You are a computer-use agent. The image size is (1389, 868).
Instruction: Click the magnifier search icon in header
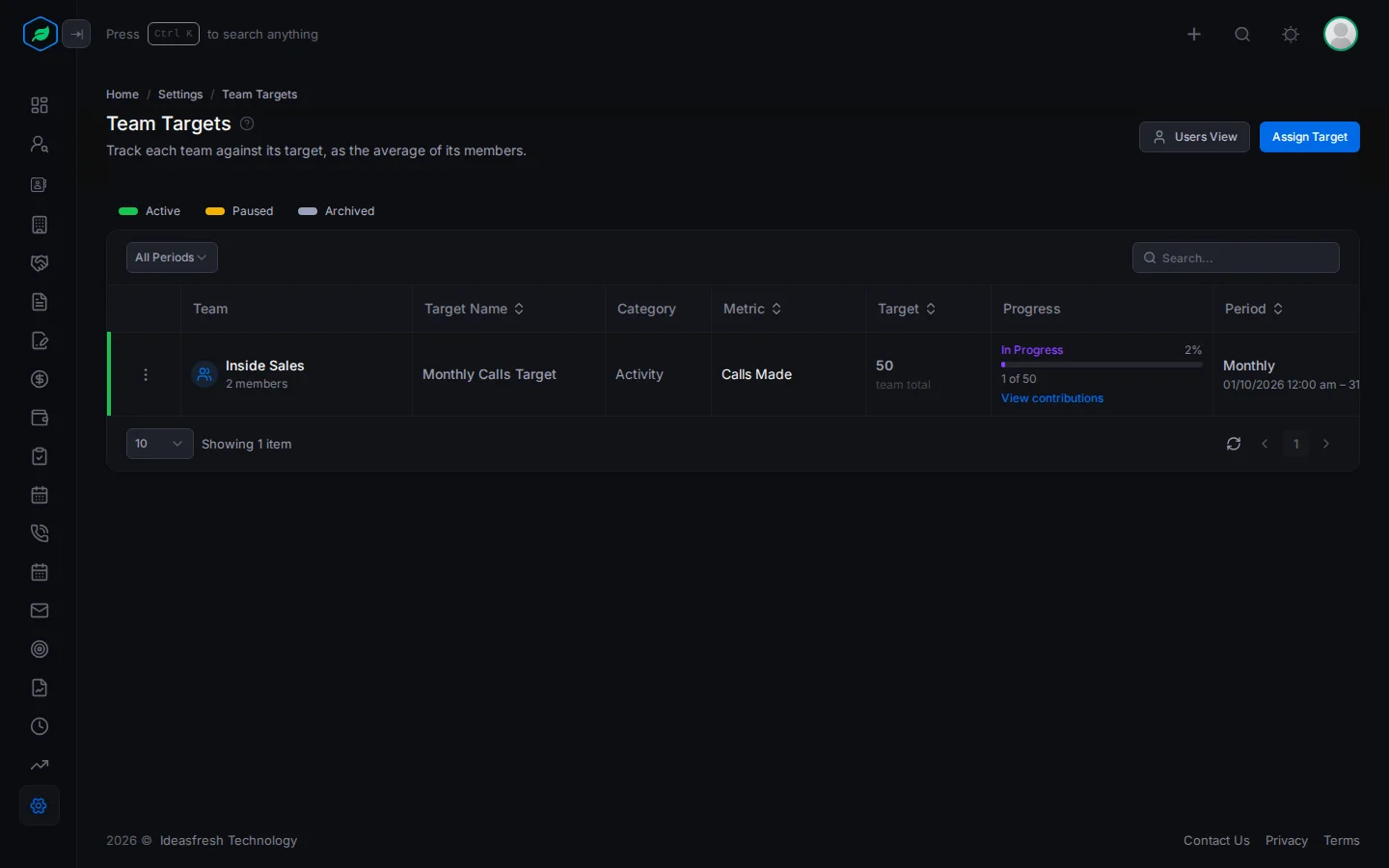click(1242, 35)
